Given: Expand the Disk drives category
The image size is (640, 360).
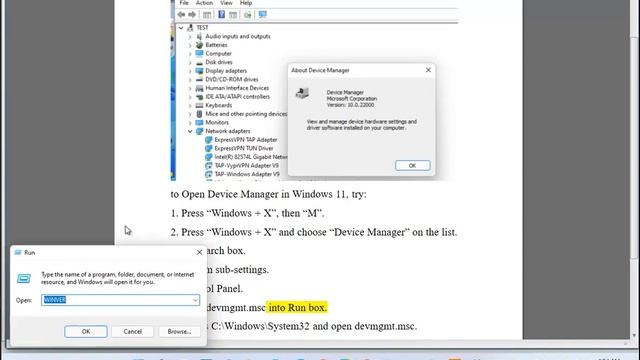Looking at the screenshot, I should 190,62.
